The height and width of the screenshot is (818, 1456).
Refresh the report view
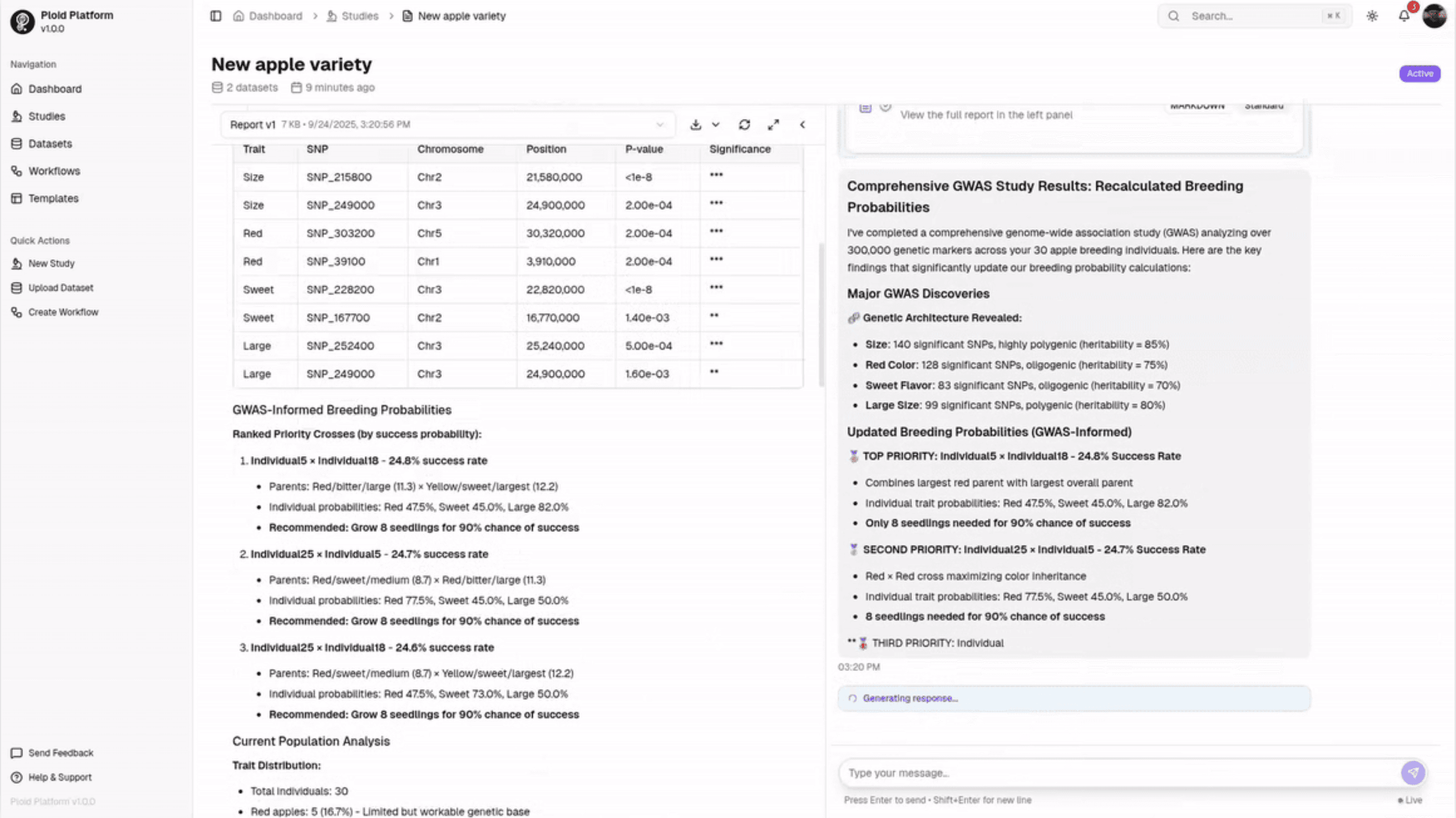745,125
